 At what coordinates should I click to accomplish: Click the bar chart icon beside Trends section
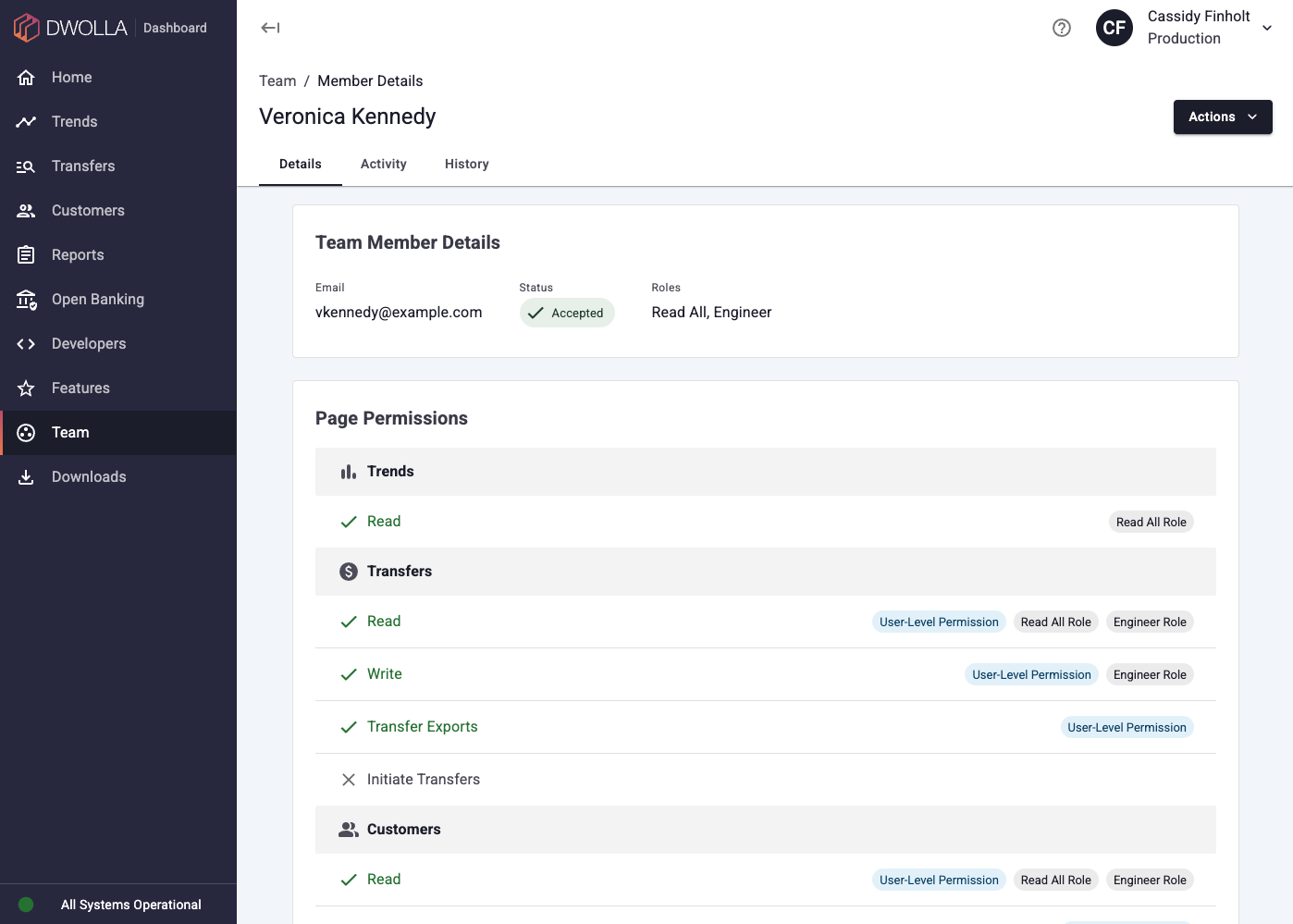tap(349, 472)
